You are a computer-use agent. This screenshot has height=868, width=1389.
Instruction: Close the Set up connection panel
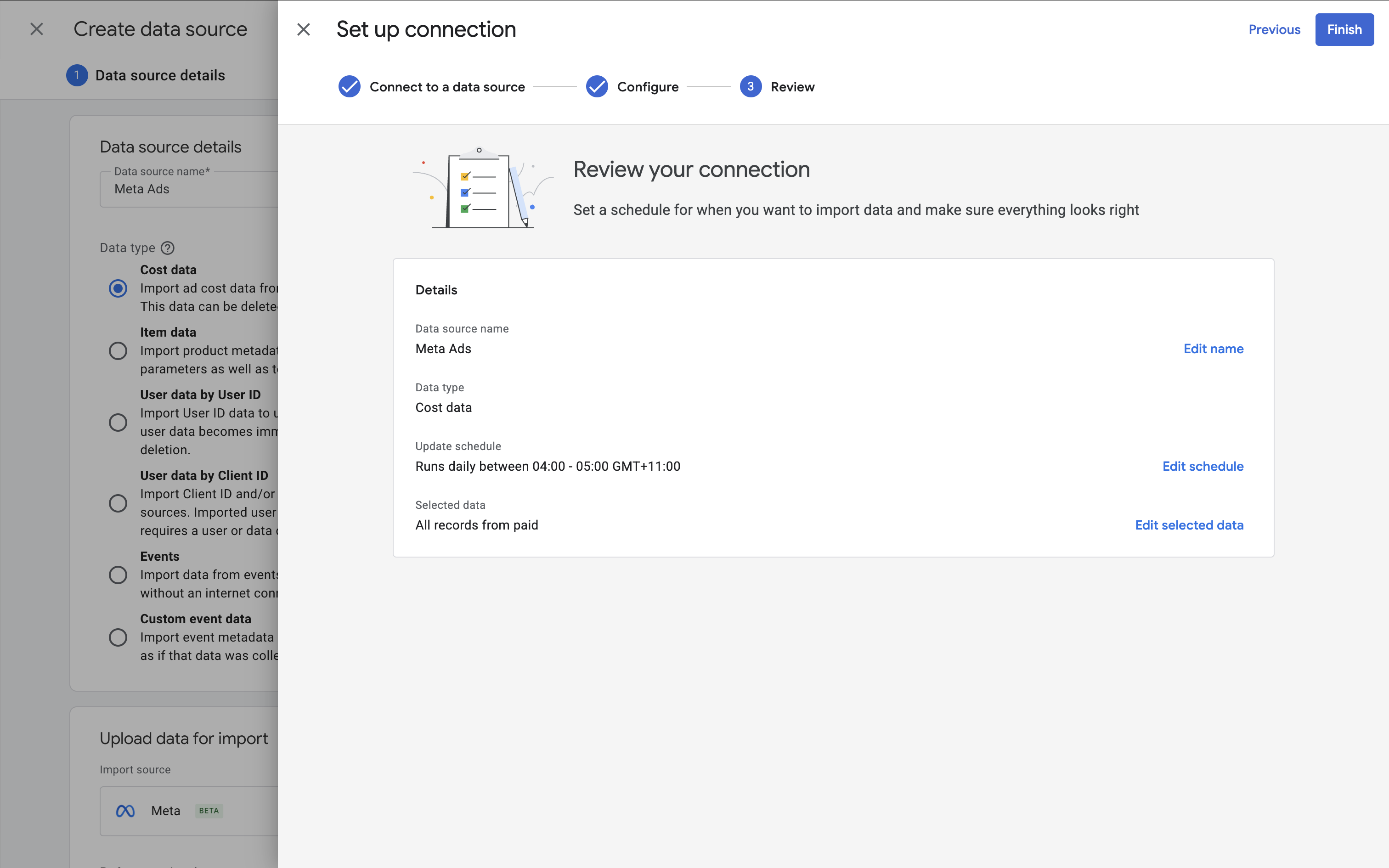click(x=303, y=29)
